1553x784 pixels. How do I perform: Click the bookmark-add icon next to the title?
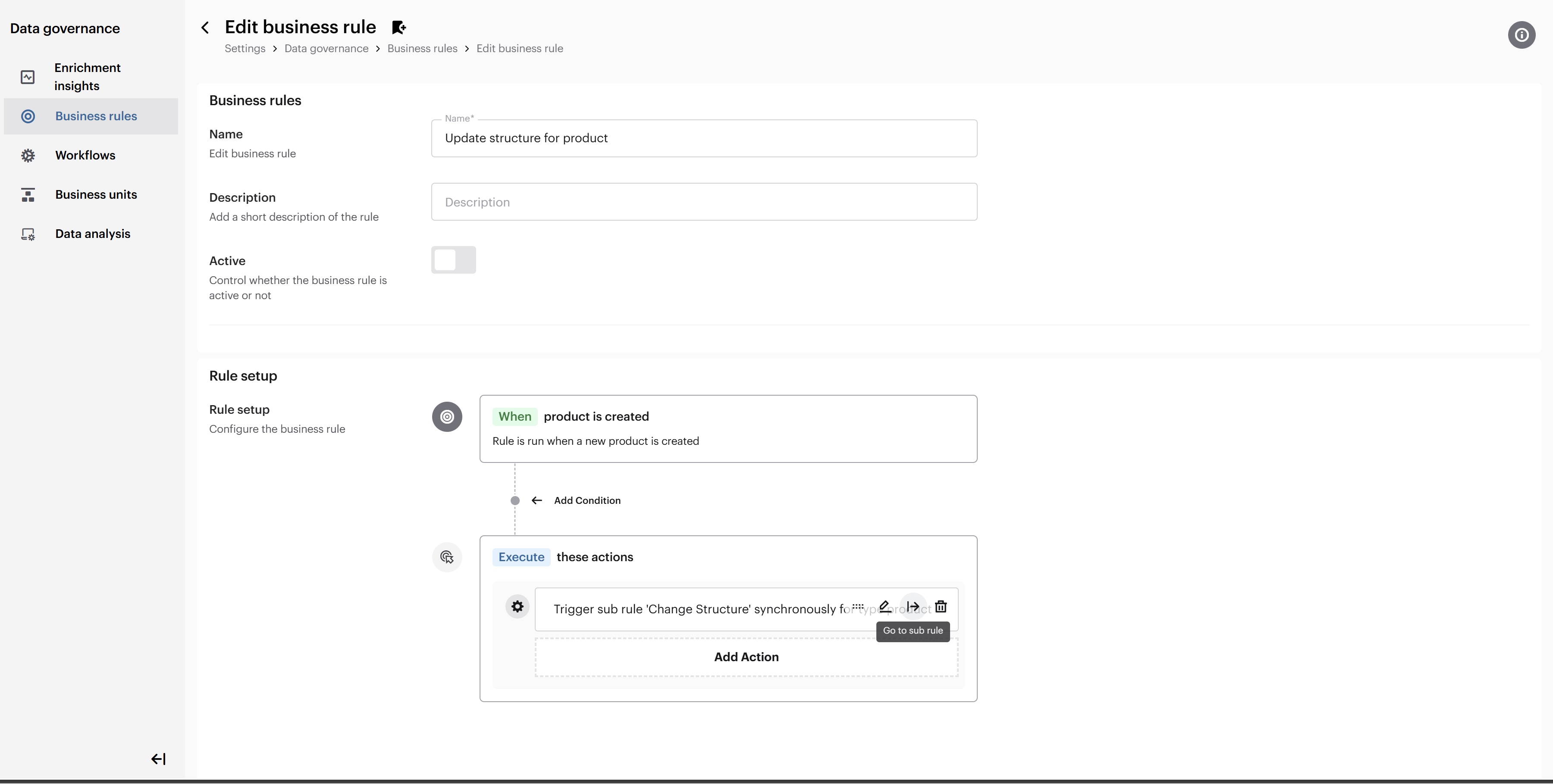coord(398,28)
